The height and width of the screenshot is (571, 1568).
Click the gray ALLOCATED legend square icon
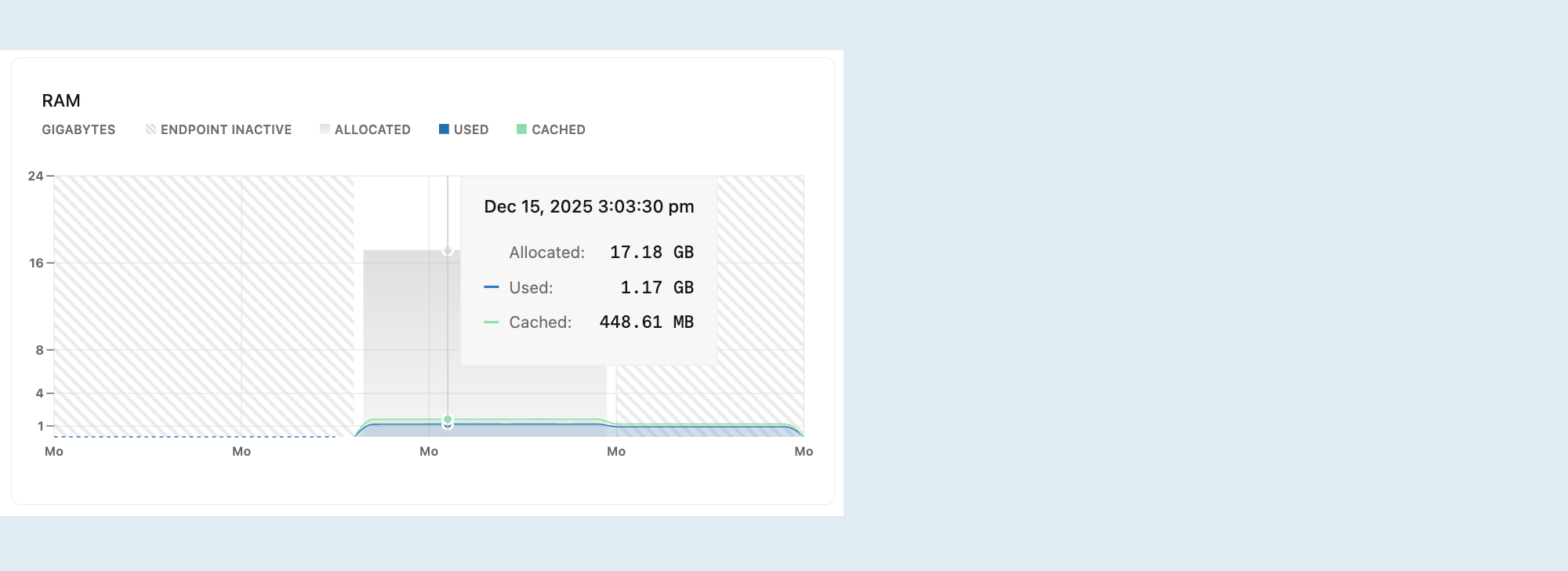click(x=324, y=129)
